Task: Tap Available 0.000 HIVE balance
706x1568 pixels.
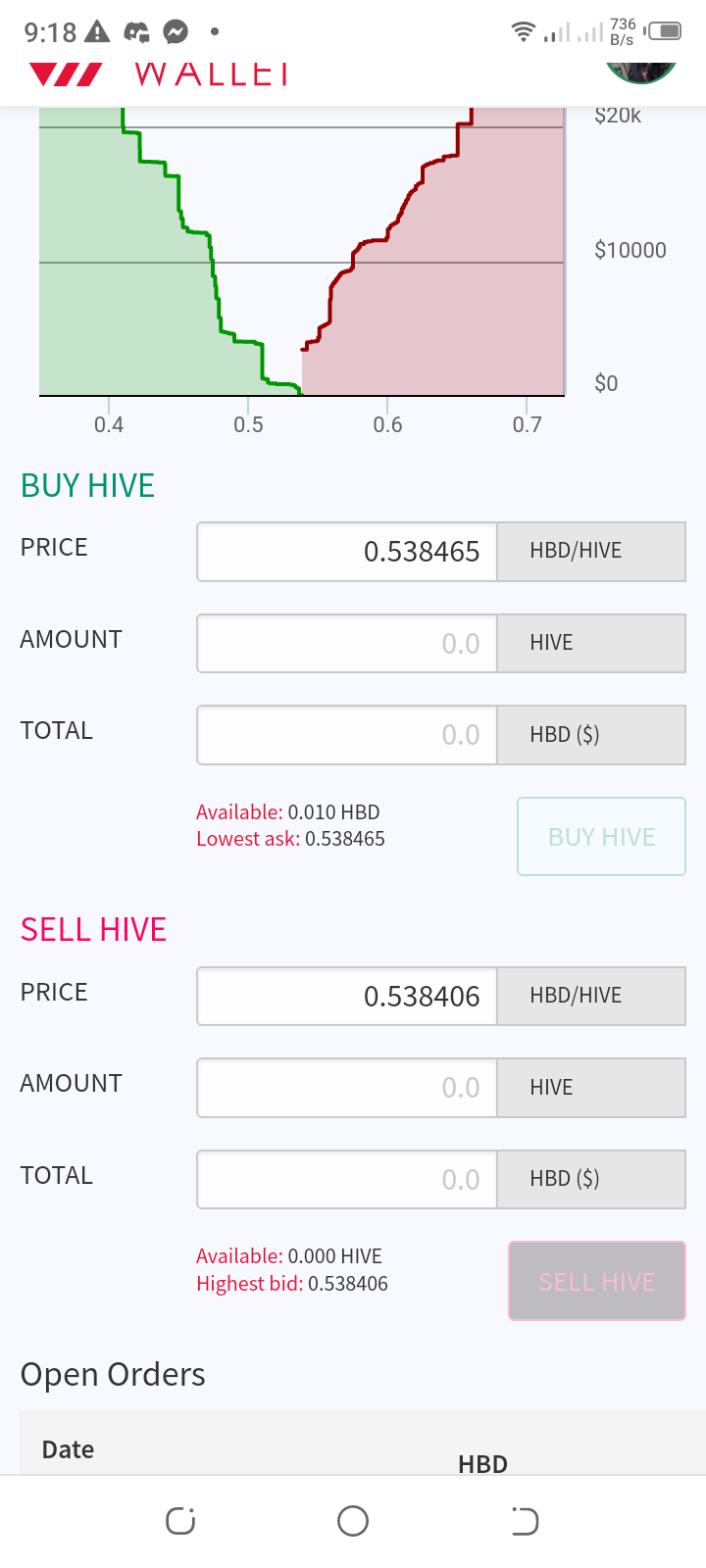Action: point(335,1256)
